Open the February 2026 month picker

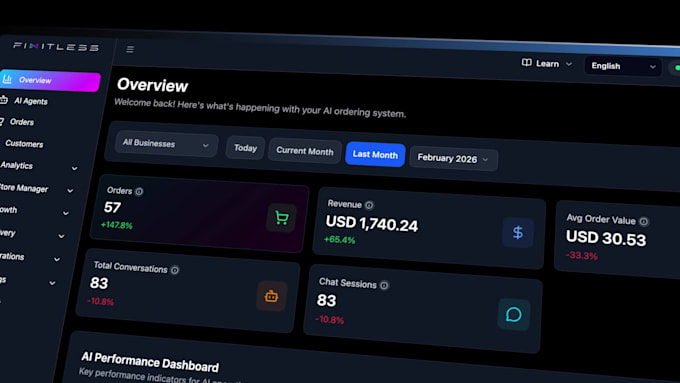click(453, 159)
